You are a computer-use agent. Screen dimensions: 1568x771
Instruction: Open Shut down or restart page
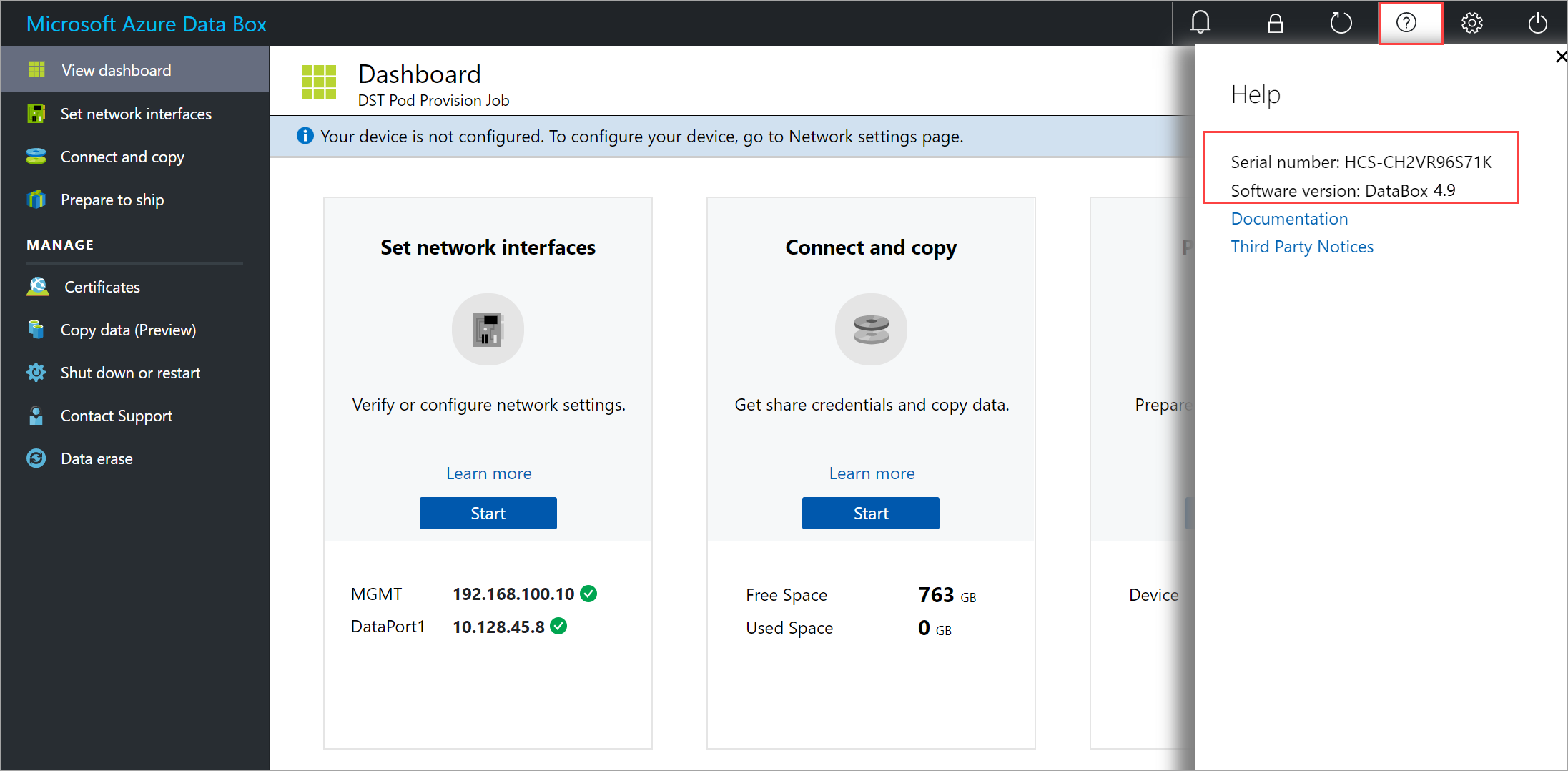tap(130, 373)
